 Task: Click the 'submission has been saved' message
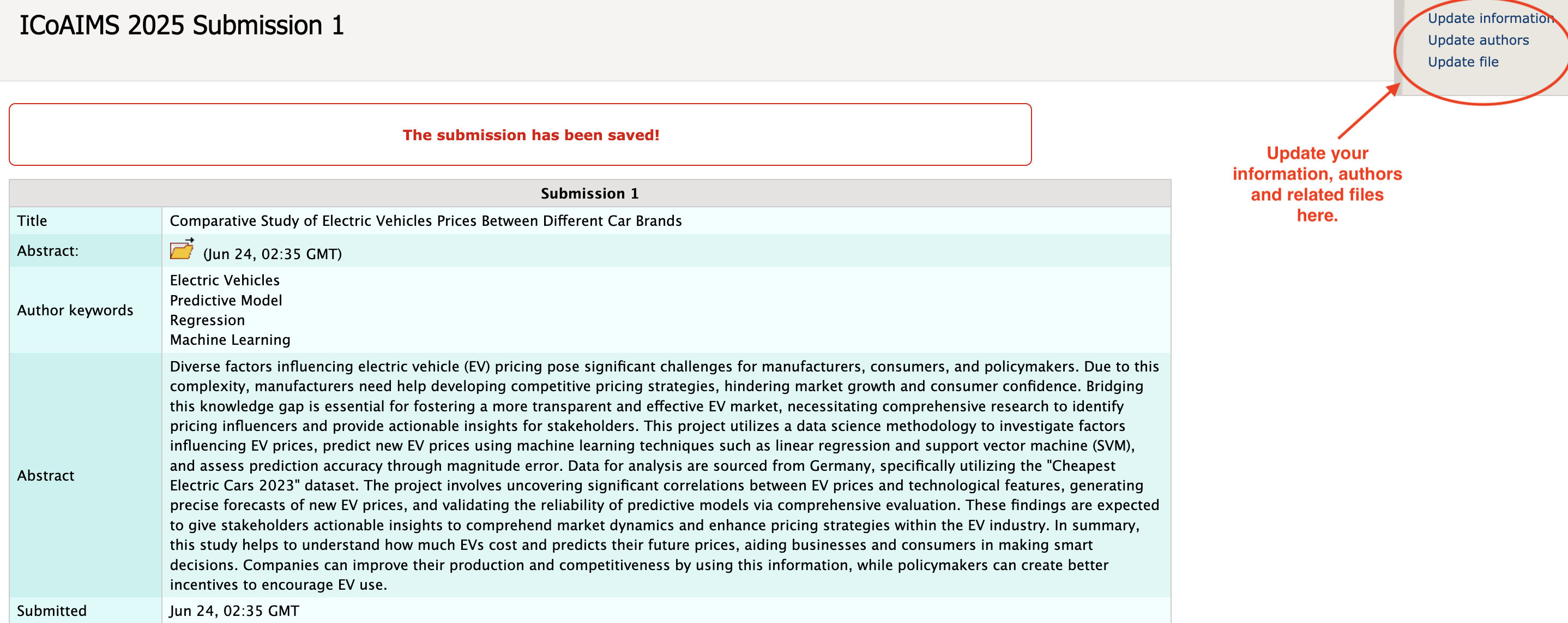(531, 135)
